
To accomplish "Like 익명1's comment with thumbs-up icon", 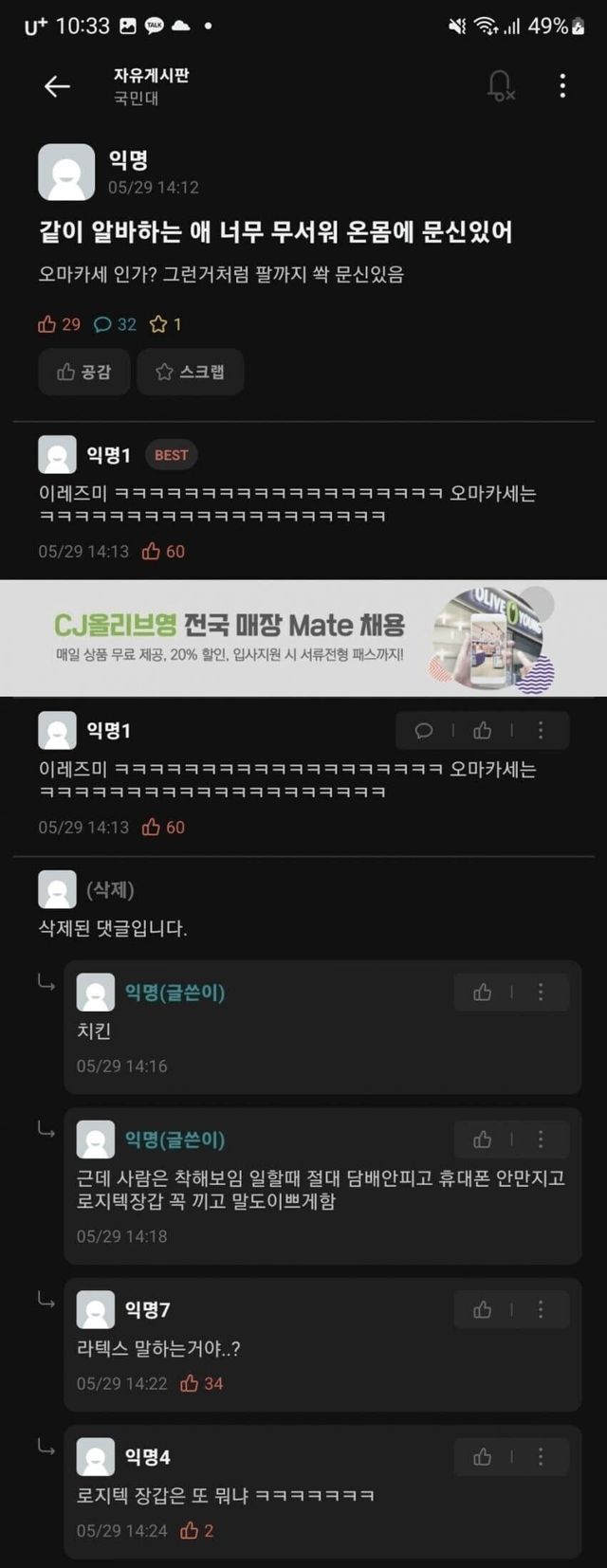I will [482, 730].
